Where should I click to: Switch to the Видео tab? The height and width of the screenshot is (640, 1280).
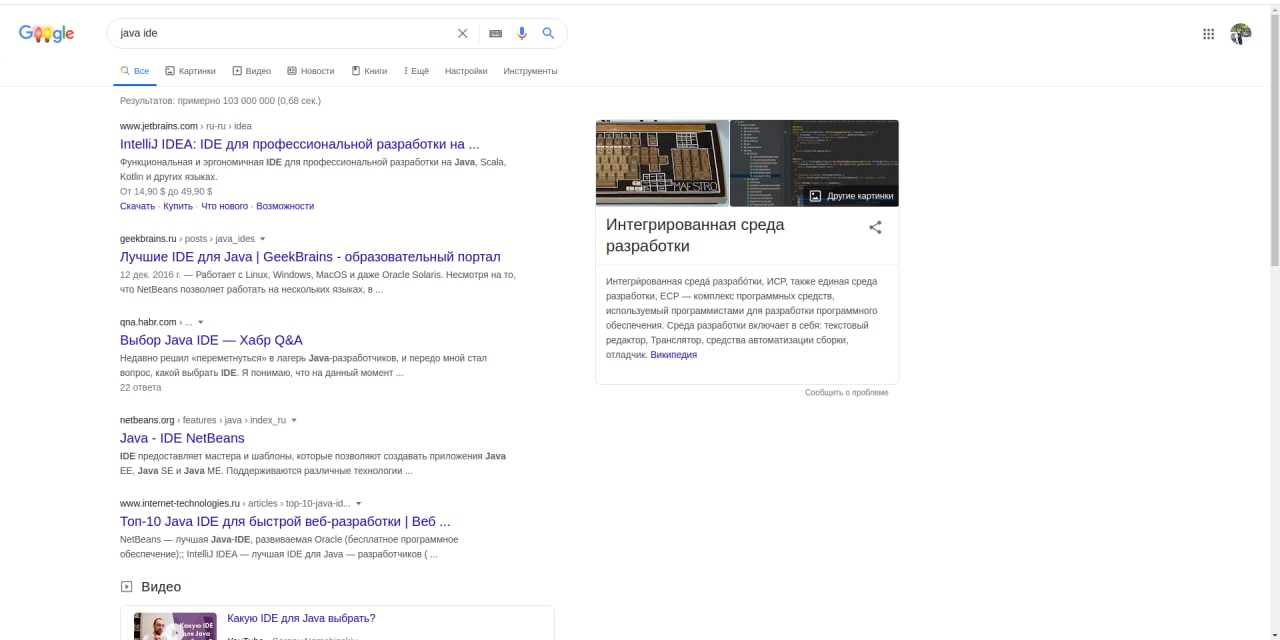coord(252,71)
